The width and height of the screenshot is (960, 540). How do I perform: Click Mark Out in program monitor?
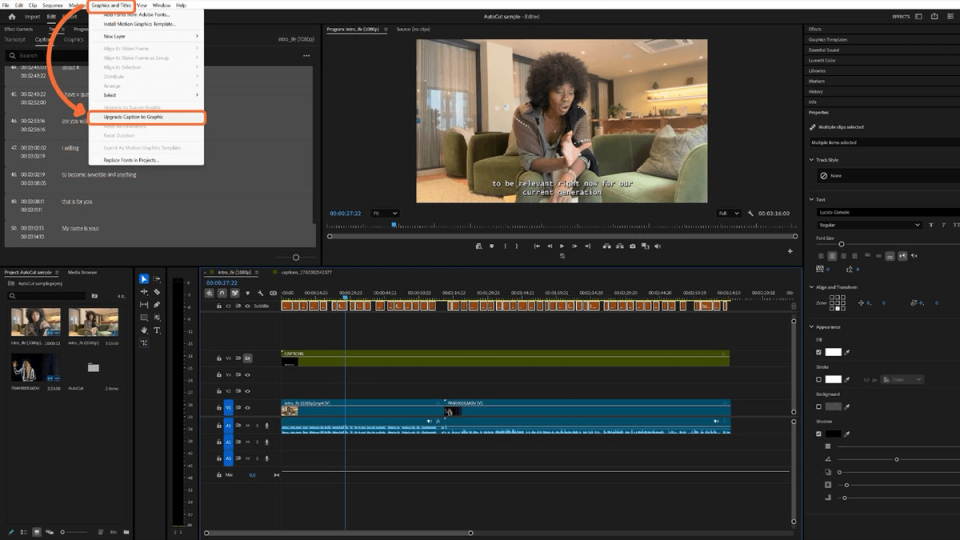click(x=517, y=246)
